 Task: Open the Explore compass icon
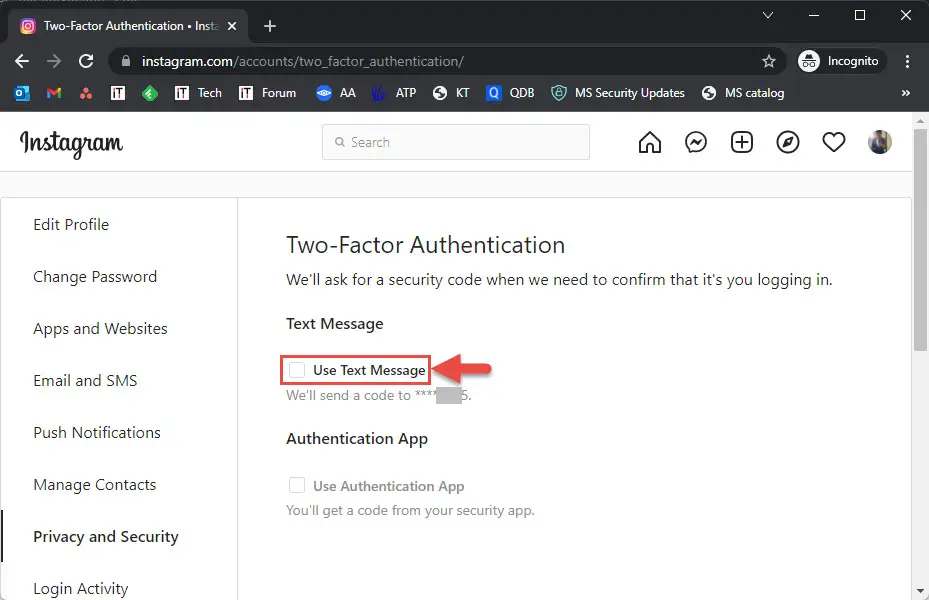[x=788, y=143]
